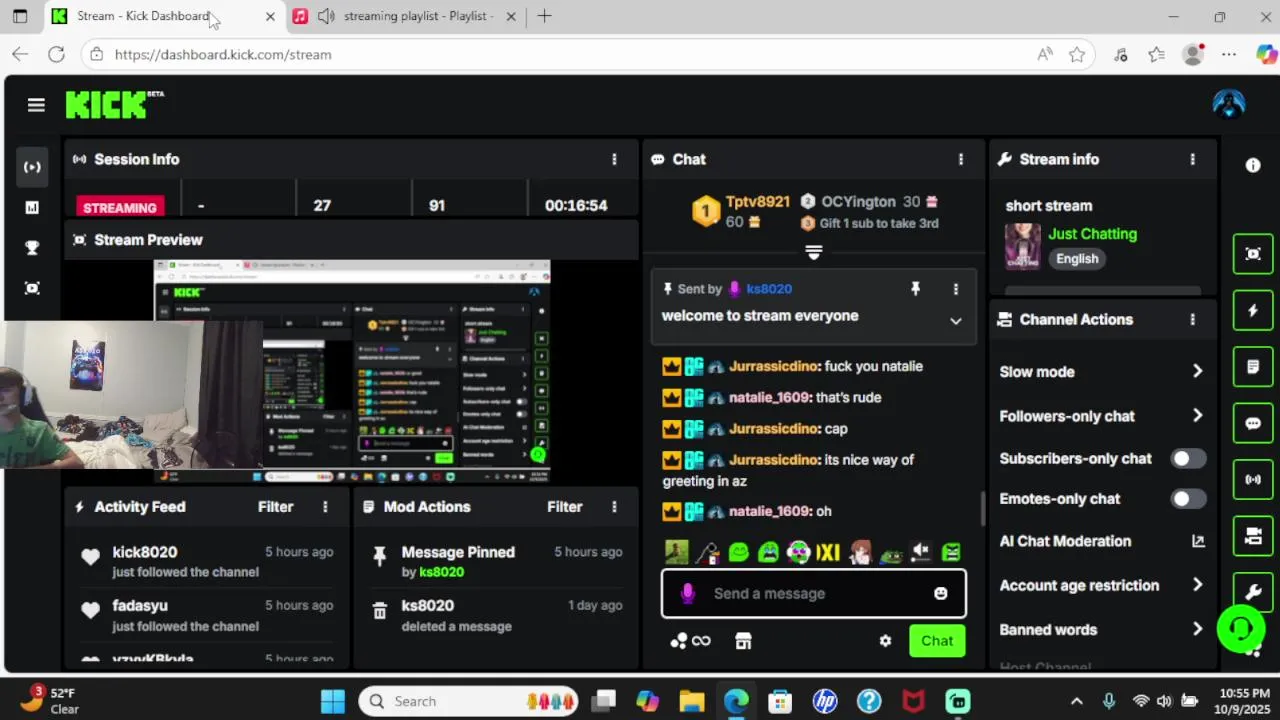The image size is (1280, 720).
Task: Open the Session Info options menu
Action: point(614,159)
